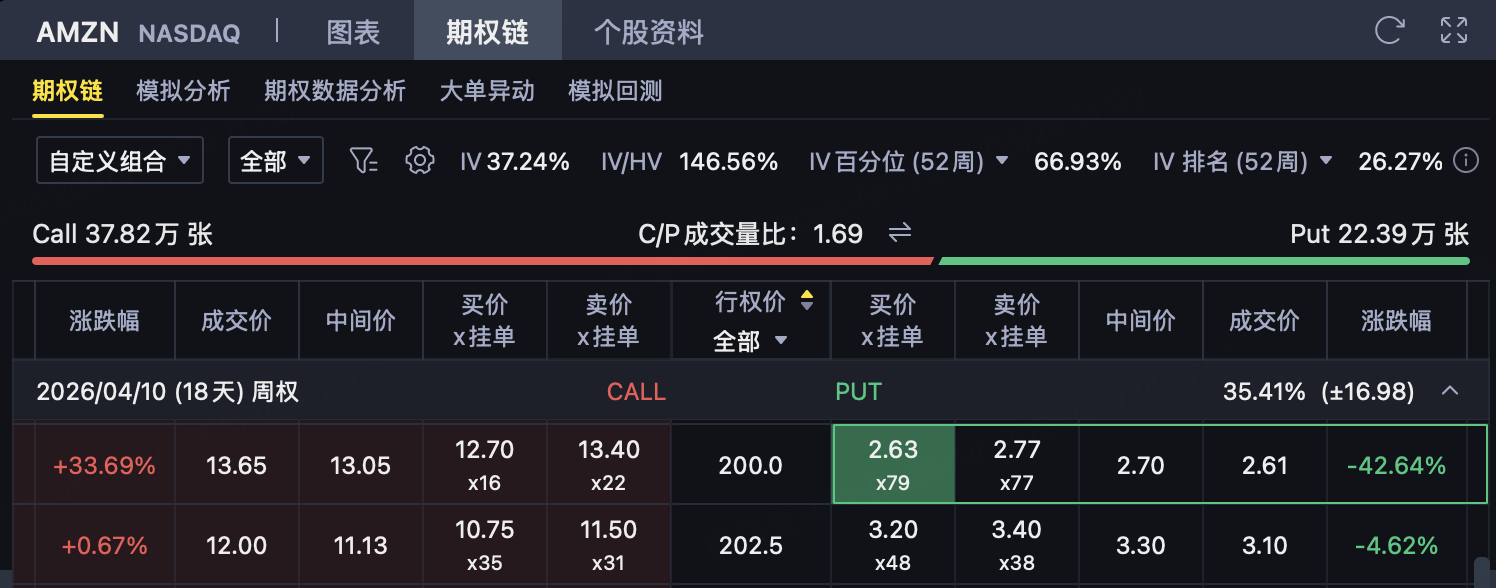The image size is (1496, 588).
Task: Collapse the 2026/04/10 expiration row
Action: click(1449, 391)
